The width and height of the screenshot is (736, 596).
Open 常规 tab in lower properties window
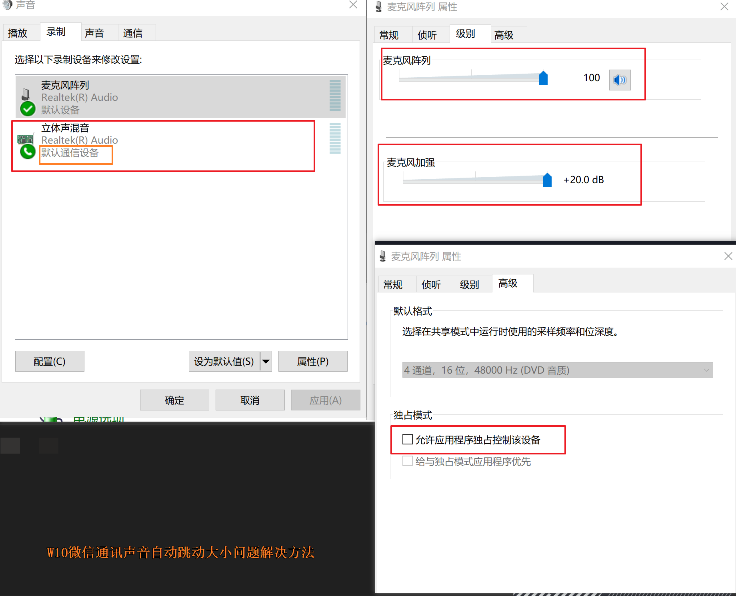pyautogui.click(x=393, y=284)
